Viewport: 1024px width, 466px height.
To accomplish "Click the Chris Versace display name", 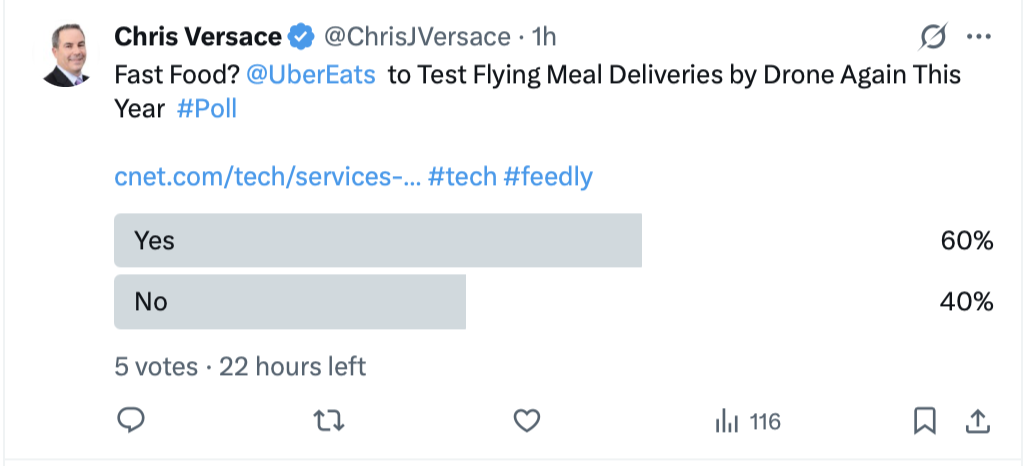I will 198,38.
